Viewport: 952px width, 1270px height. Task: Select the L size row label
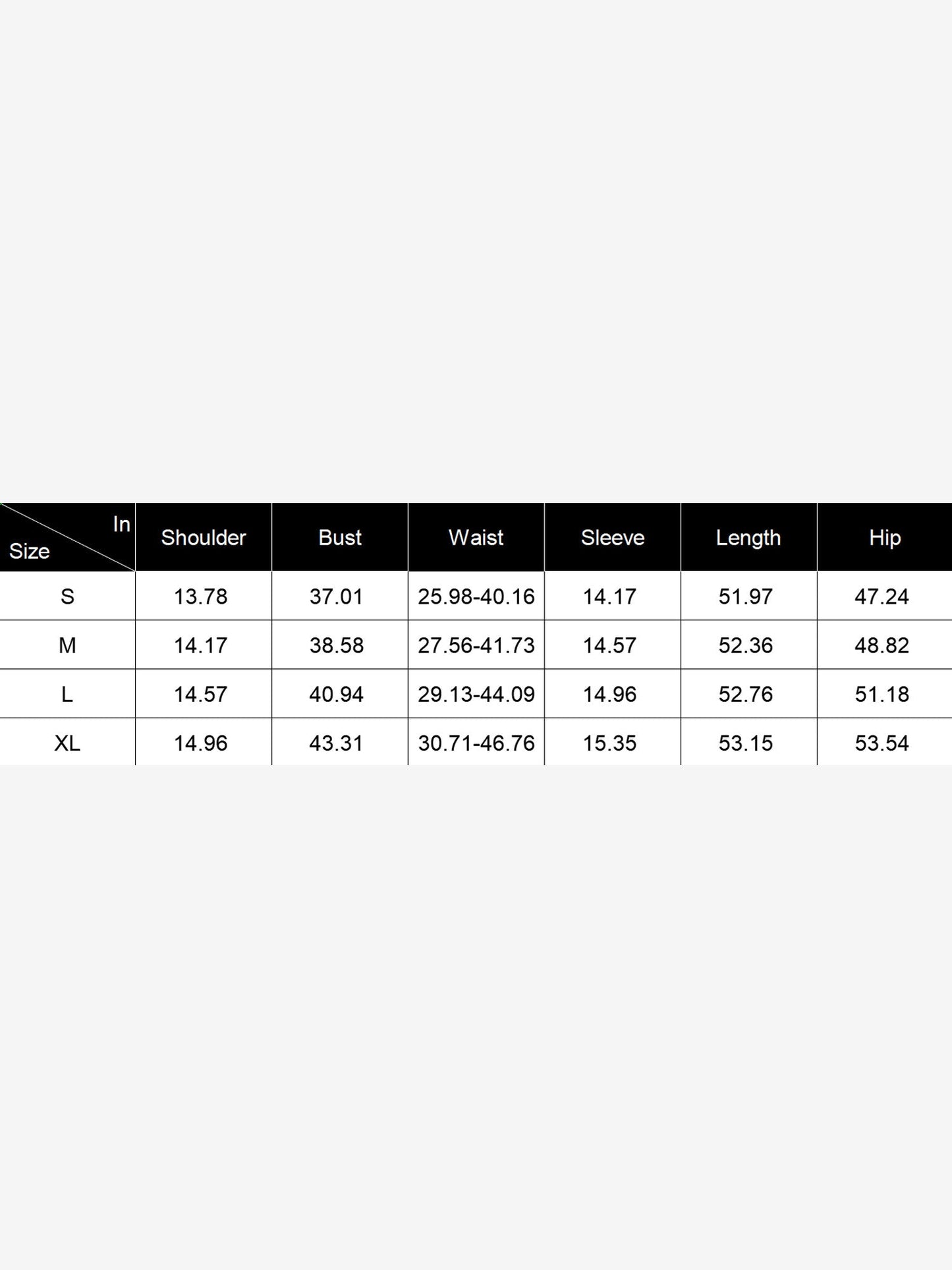67,694
